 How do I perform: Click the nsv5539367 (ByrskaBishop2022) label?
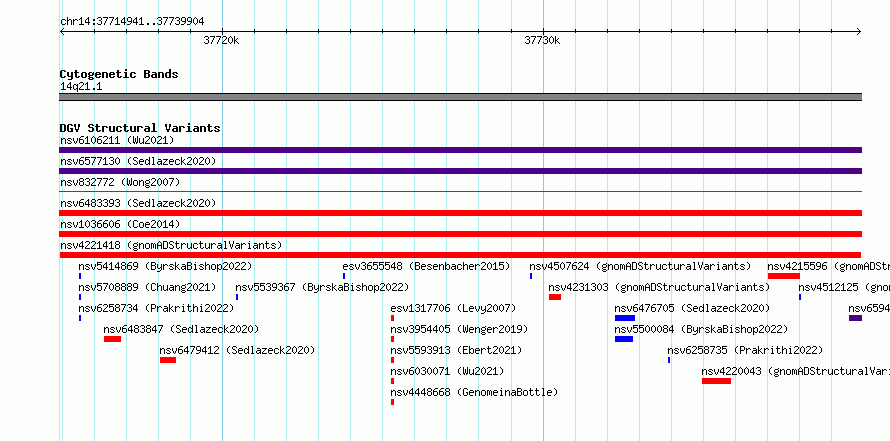click(x=322, y=287)
